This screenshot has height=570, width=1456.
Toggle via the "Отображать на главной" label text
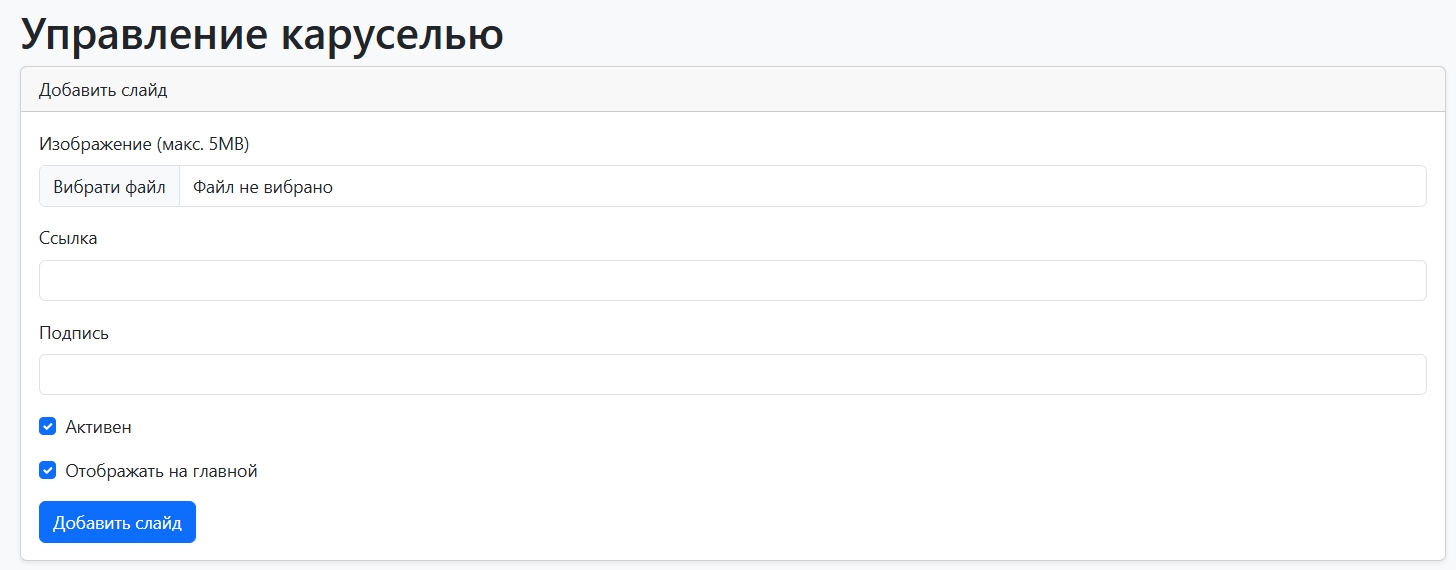pyautogui.click(x=161, y=471)
